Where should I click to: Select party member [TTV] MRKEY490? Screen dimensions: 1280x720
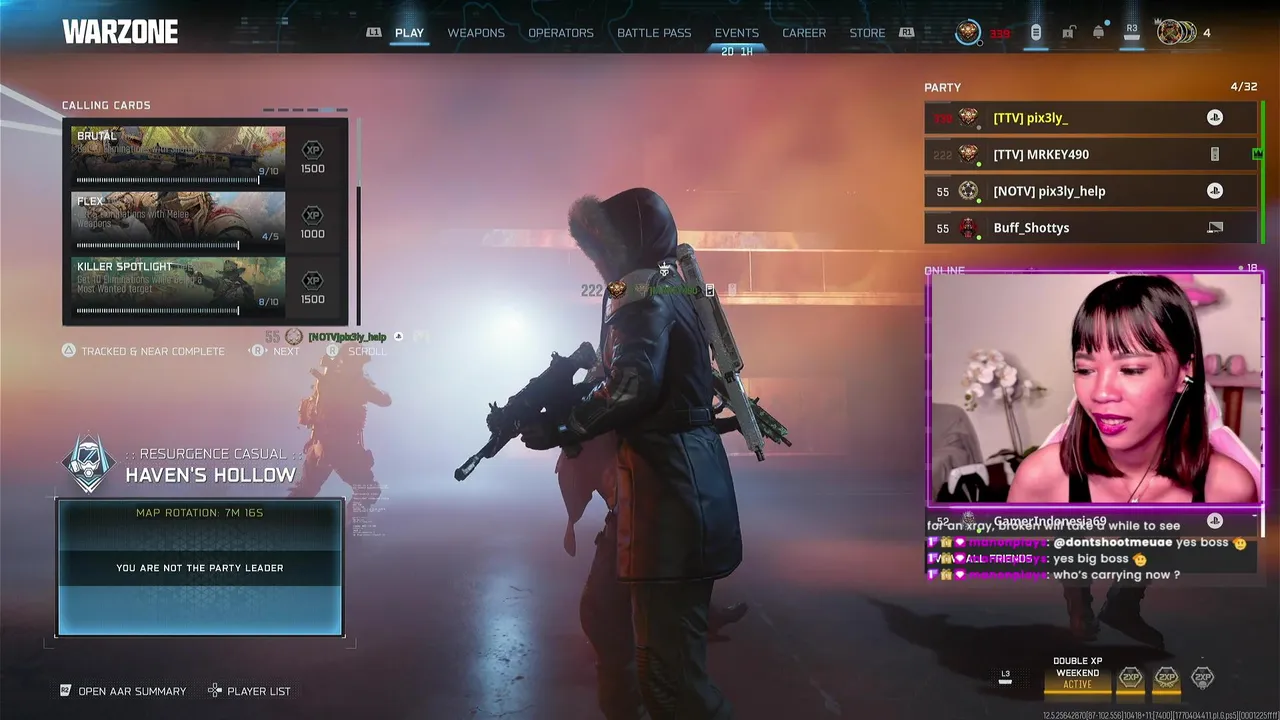1093,154
